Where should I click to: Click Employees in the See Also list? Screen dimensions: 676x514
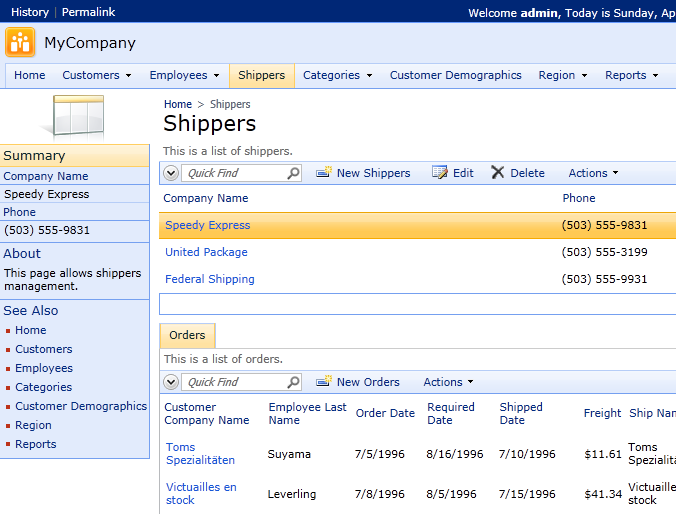[x=44, y=368]
